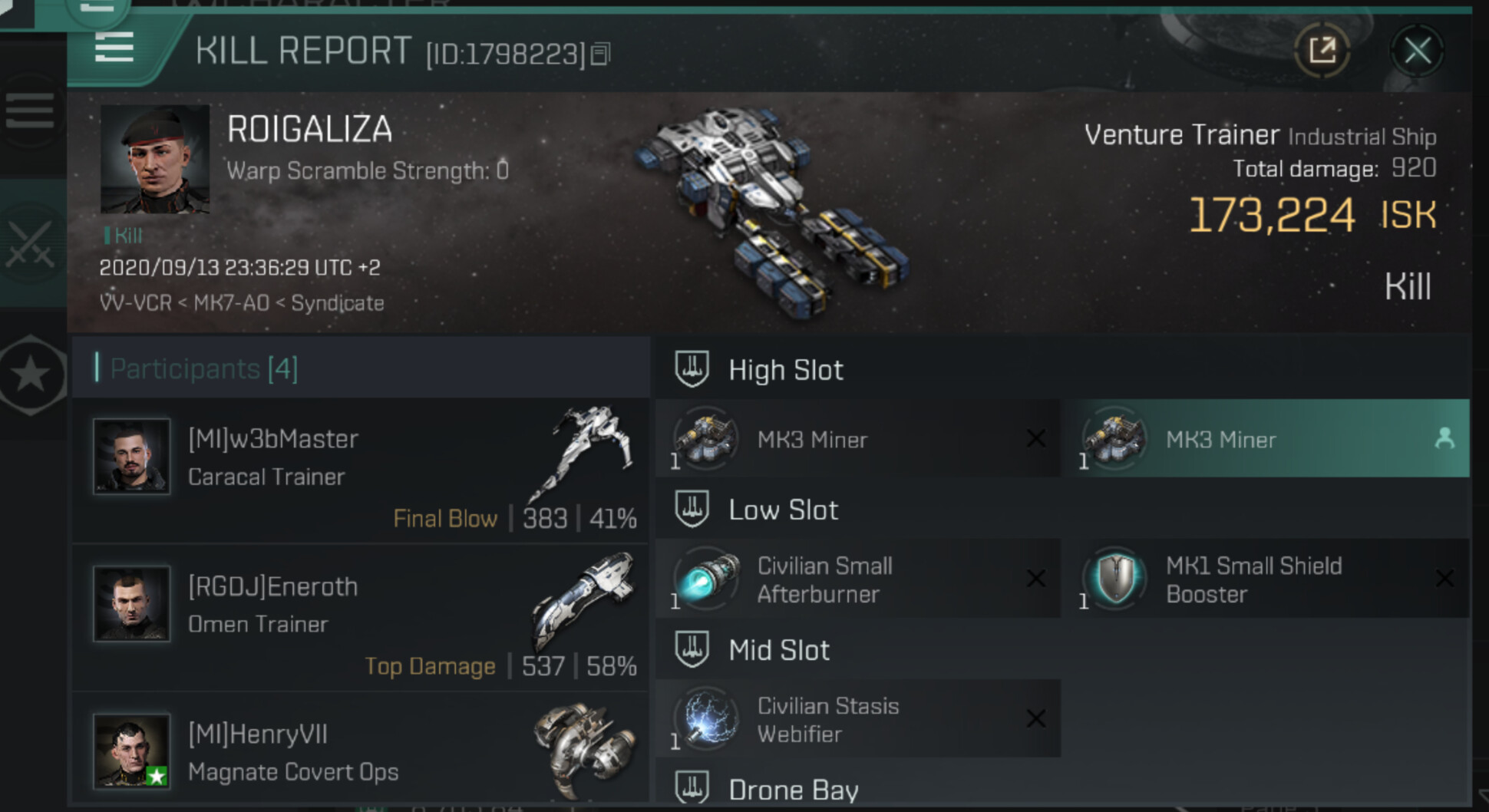This screenshot has height=812, width=1489.
Task: Open the hamburger menu beside Kill Report
Action: click(x=114, y=48)
